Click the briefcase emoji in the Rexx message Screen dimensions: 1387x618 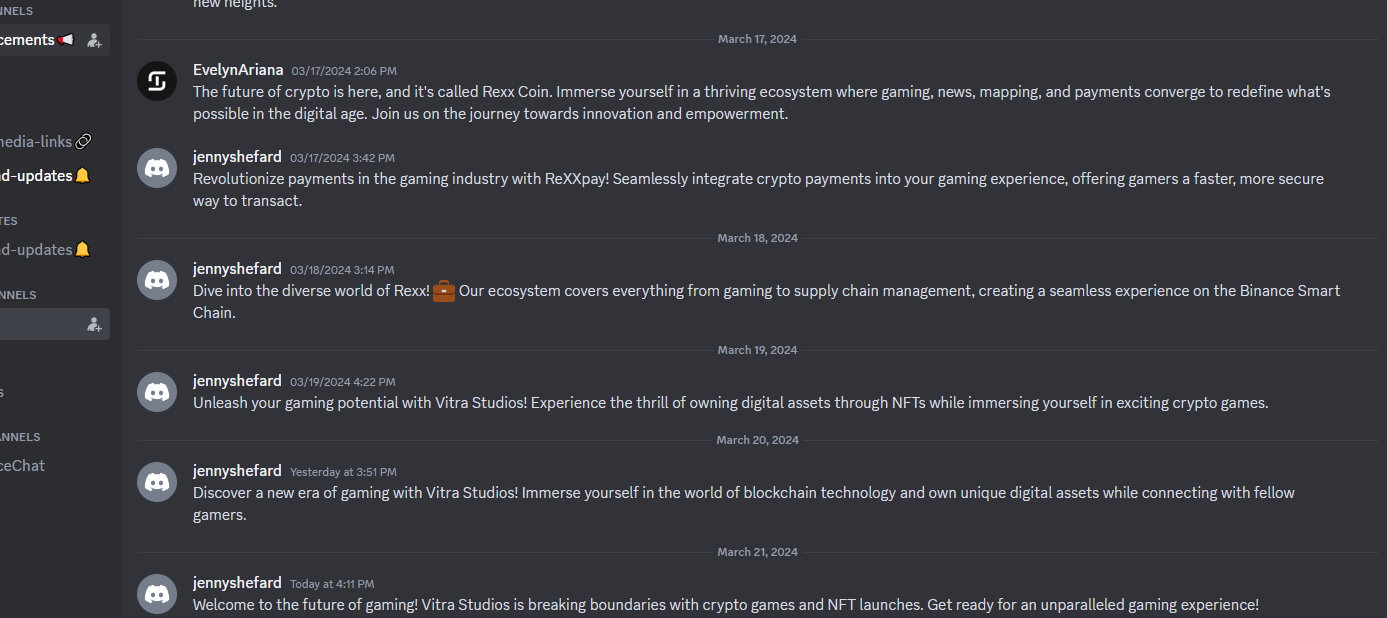pos(444,291)
